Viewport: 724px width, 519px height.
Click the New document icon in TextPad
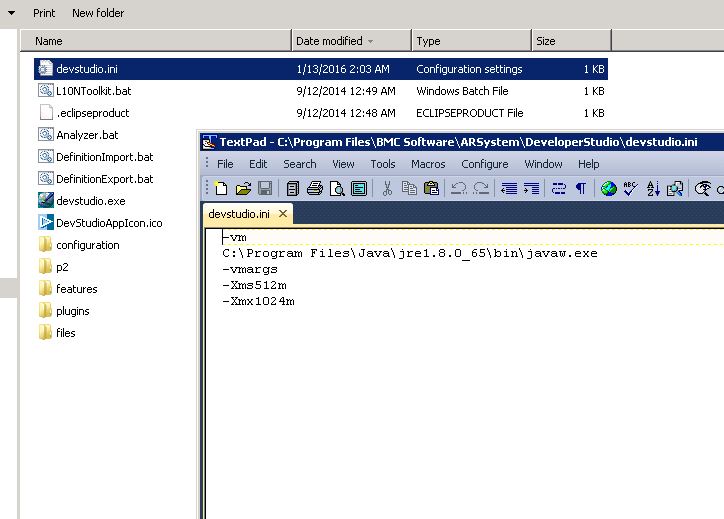click(x=221, y=188)
